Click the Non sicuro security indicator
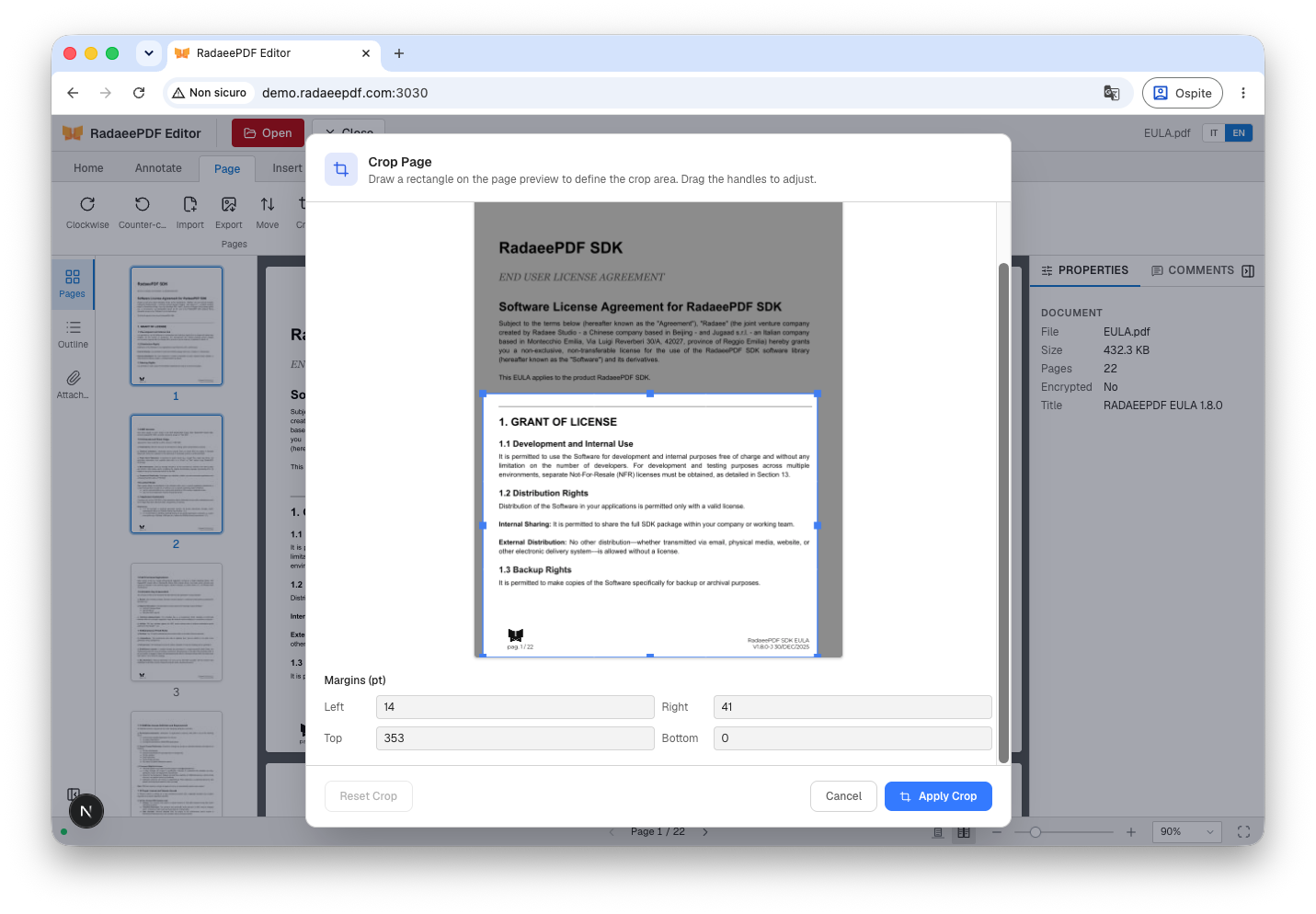1316x914 pixels. 210,93
